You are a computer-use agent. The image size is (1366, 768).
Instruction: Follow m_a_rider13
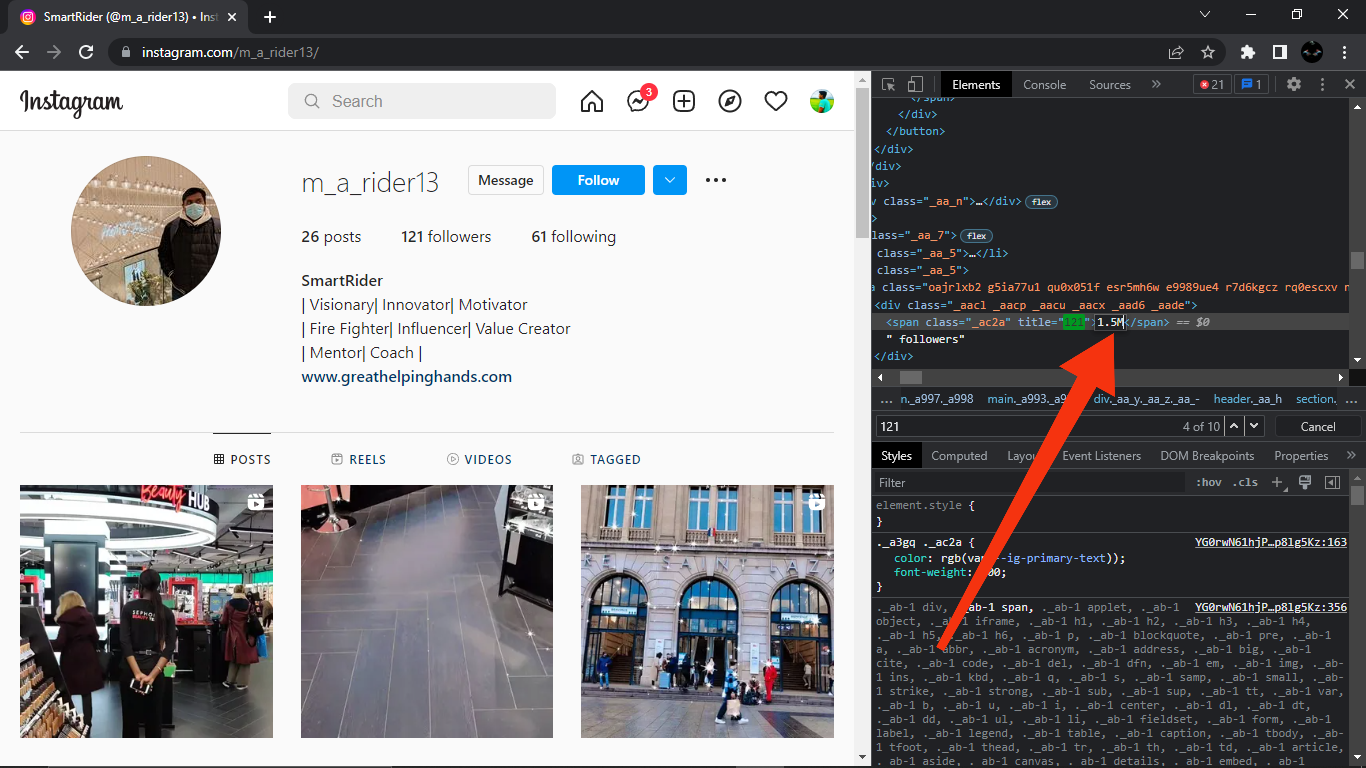point(598,180)
